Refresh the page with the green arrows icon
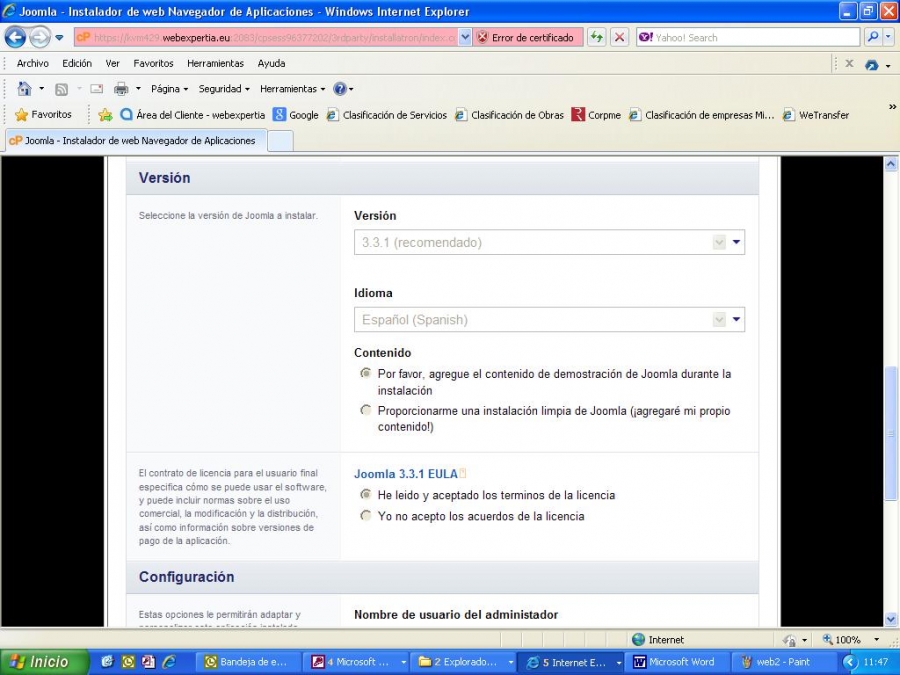This screenshot has width=900, height=675. point(597,38)
